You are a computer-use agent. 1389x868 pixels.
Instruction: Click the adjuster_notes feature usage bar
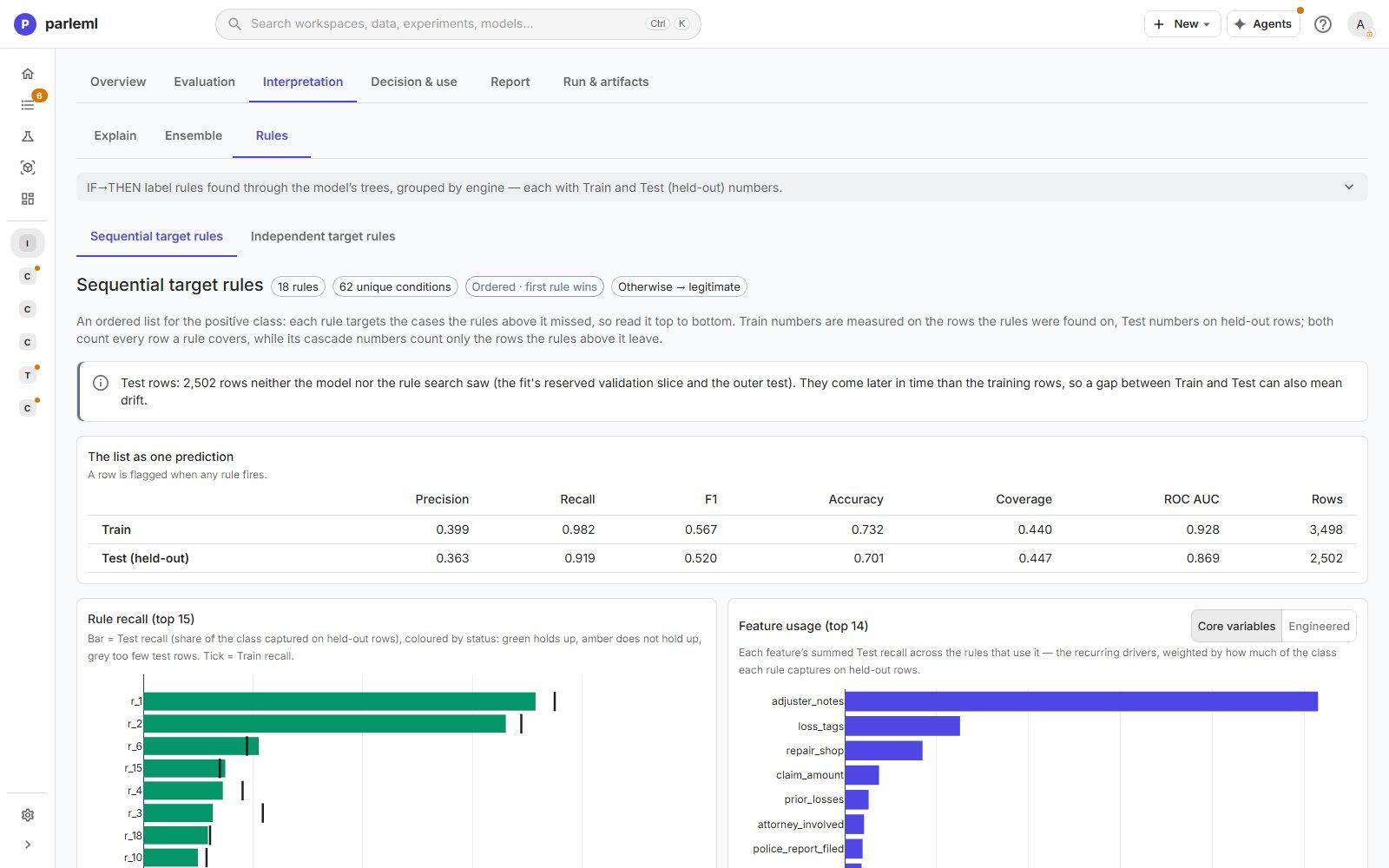(x=1082, y=701)
